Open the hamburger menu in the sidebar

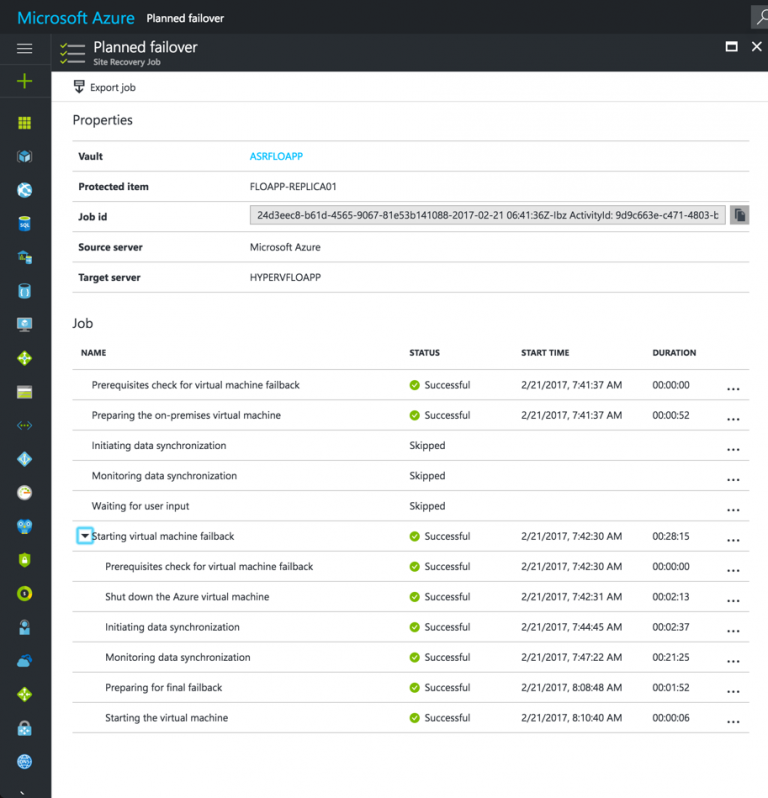click(x=24, y=48)
